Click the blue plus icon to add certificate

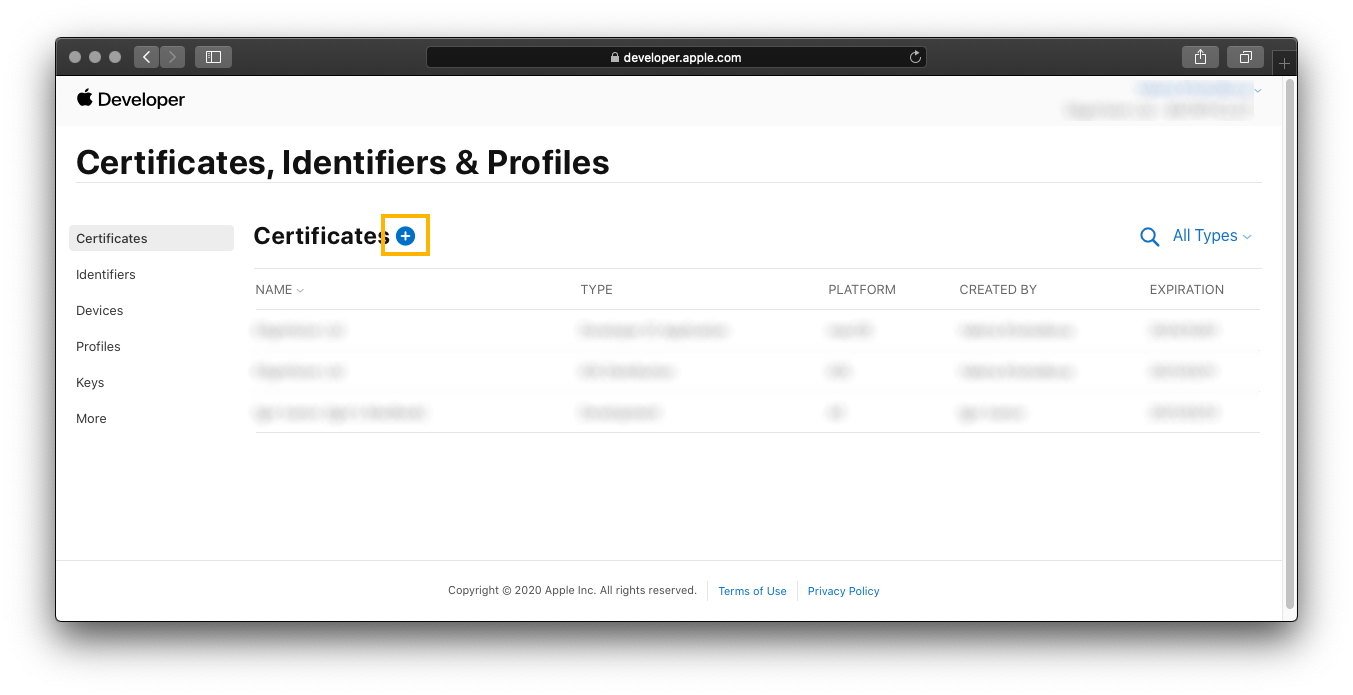click(405, 235)
